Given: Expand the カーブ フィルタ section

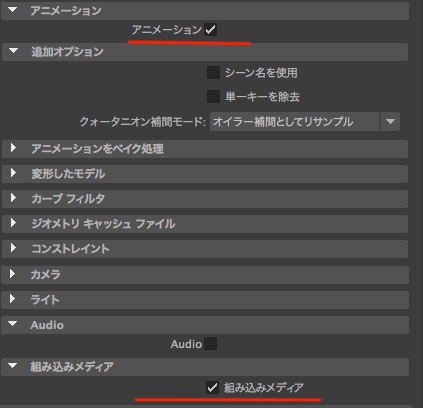Looking at the screenshot, I should coord(13,198).
